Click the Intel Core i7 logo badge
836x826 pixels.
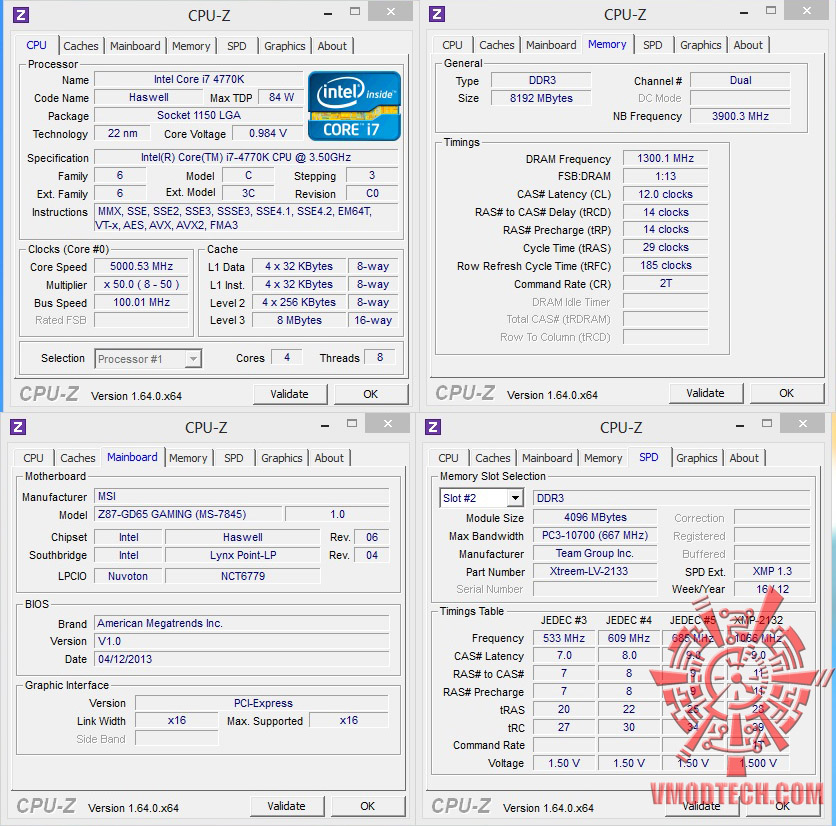(355, 106)
